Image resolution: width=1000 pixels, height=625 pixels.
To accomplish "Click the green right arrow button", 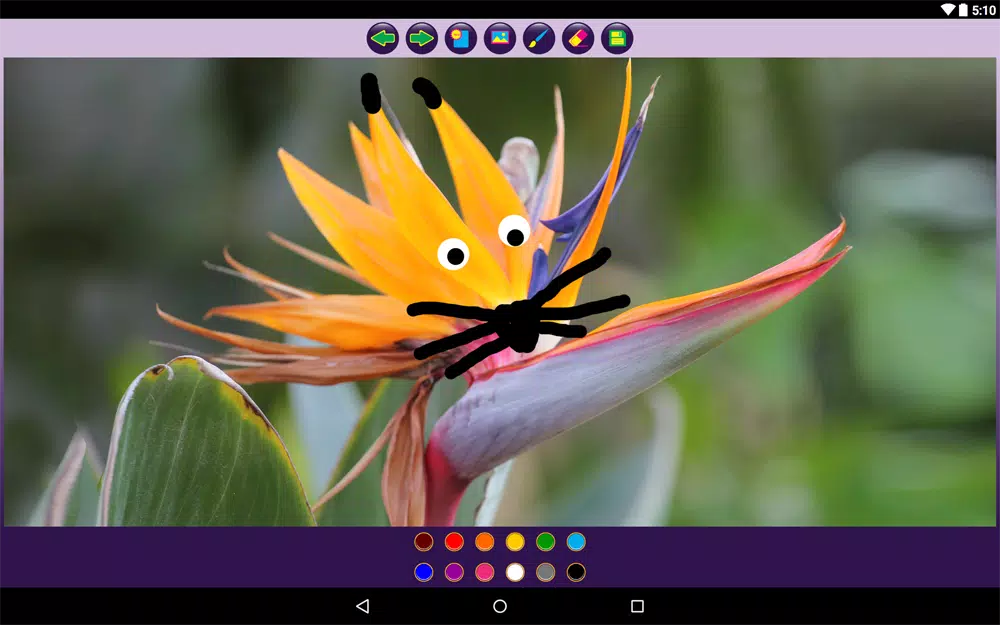I will coord(422,38).
